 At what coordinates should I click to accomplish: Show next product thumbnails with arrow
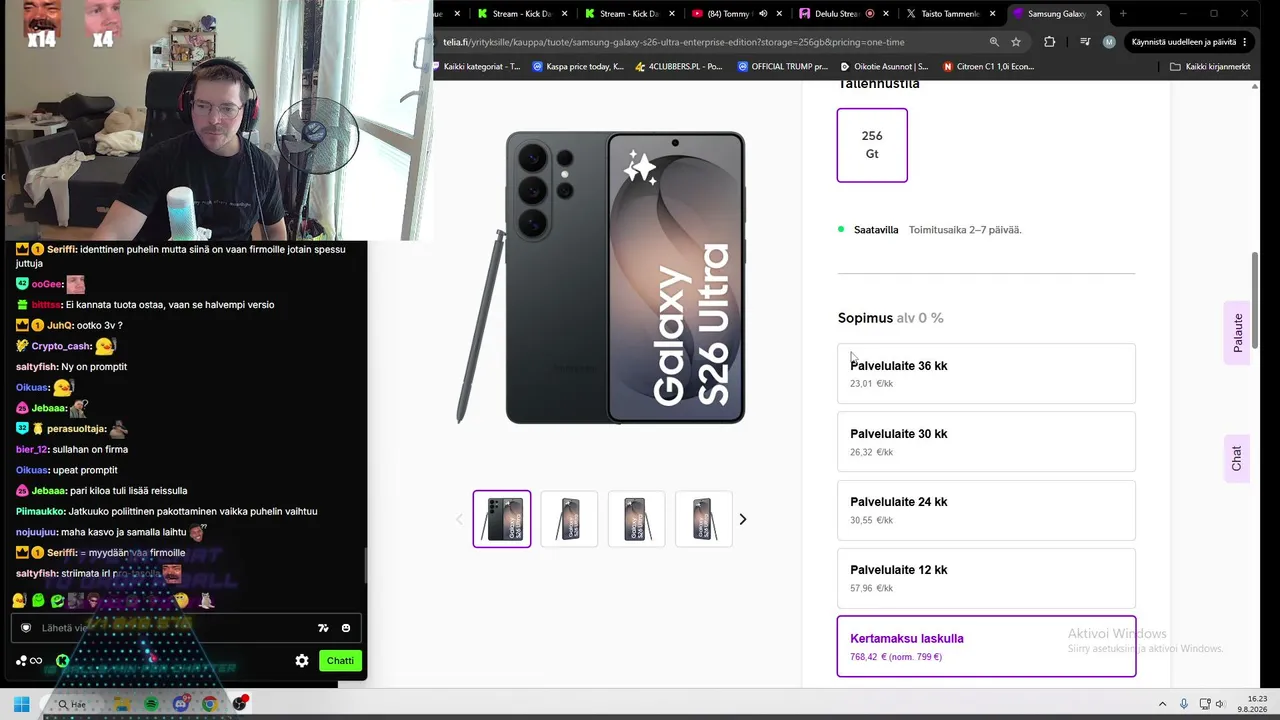pos(742,519)
